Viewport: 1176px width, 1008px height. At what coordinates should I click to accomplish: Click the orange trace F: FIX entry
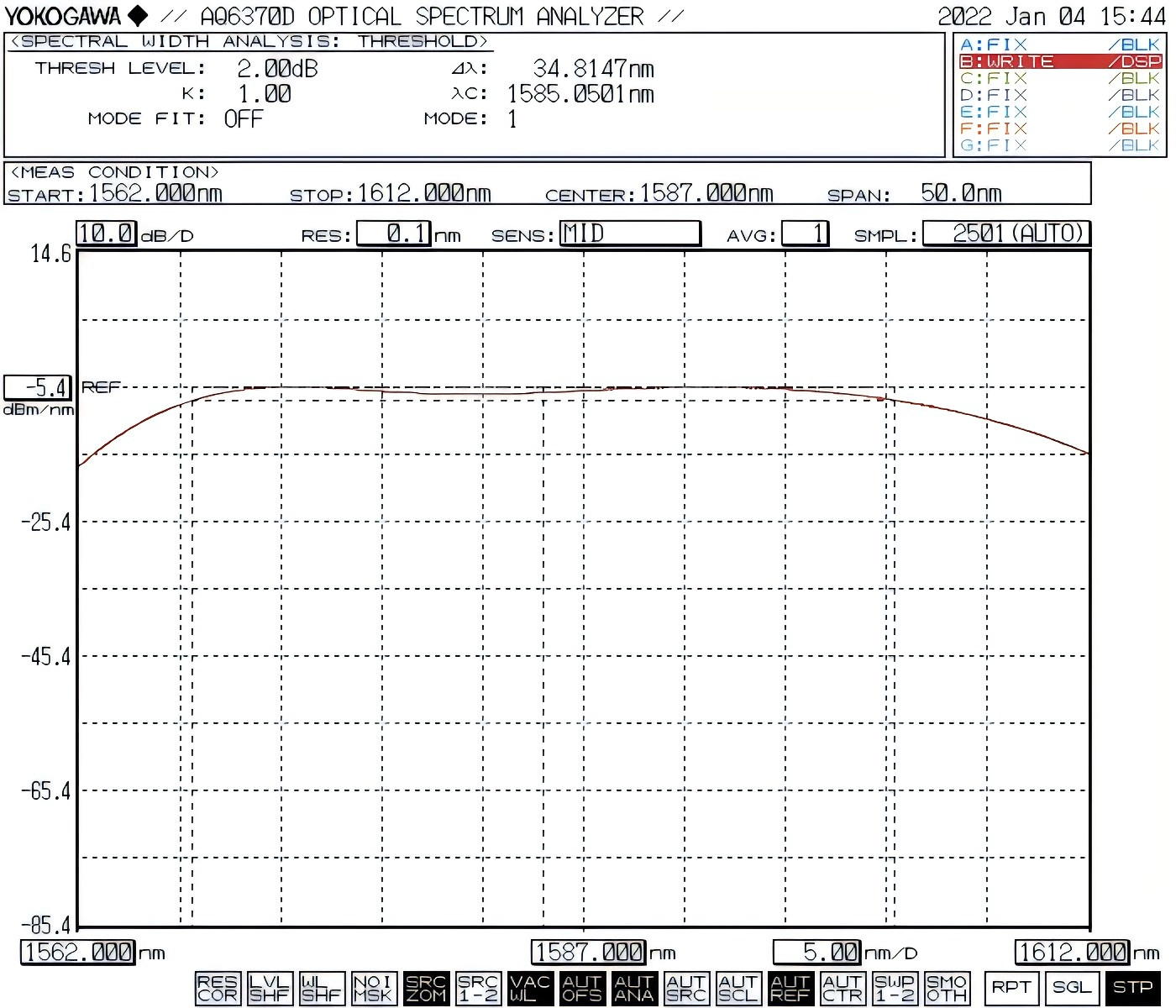tap(1060, 129)
